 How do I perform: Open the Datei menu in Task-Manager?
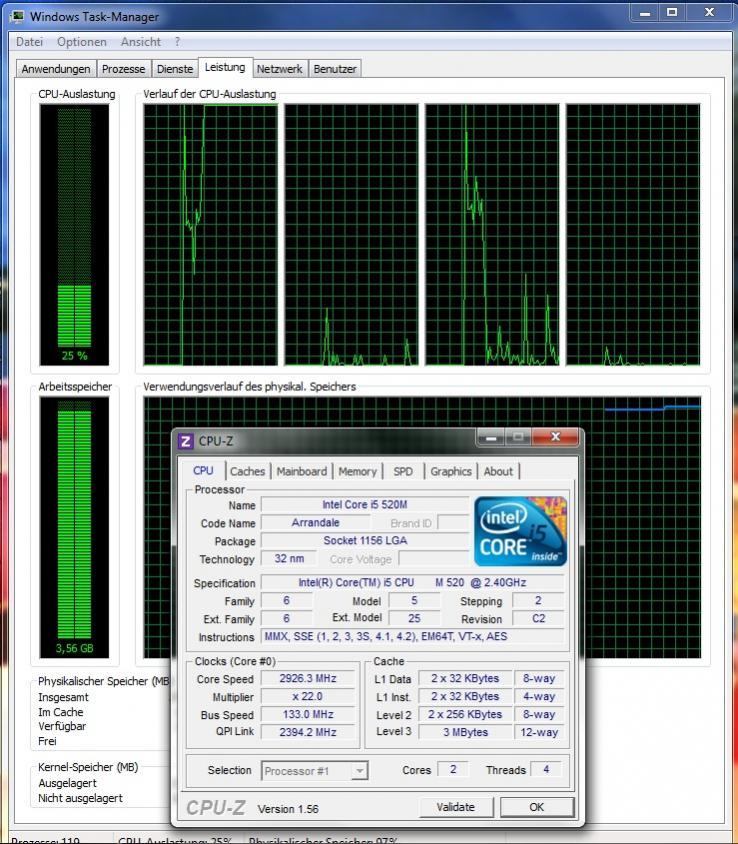point(29,42)
